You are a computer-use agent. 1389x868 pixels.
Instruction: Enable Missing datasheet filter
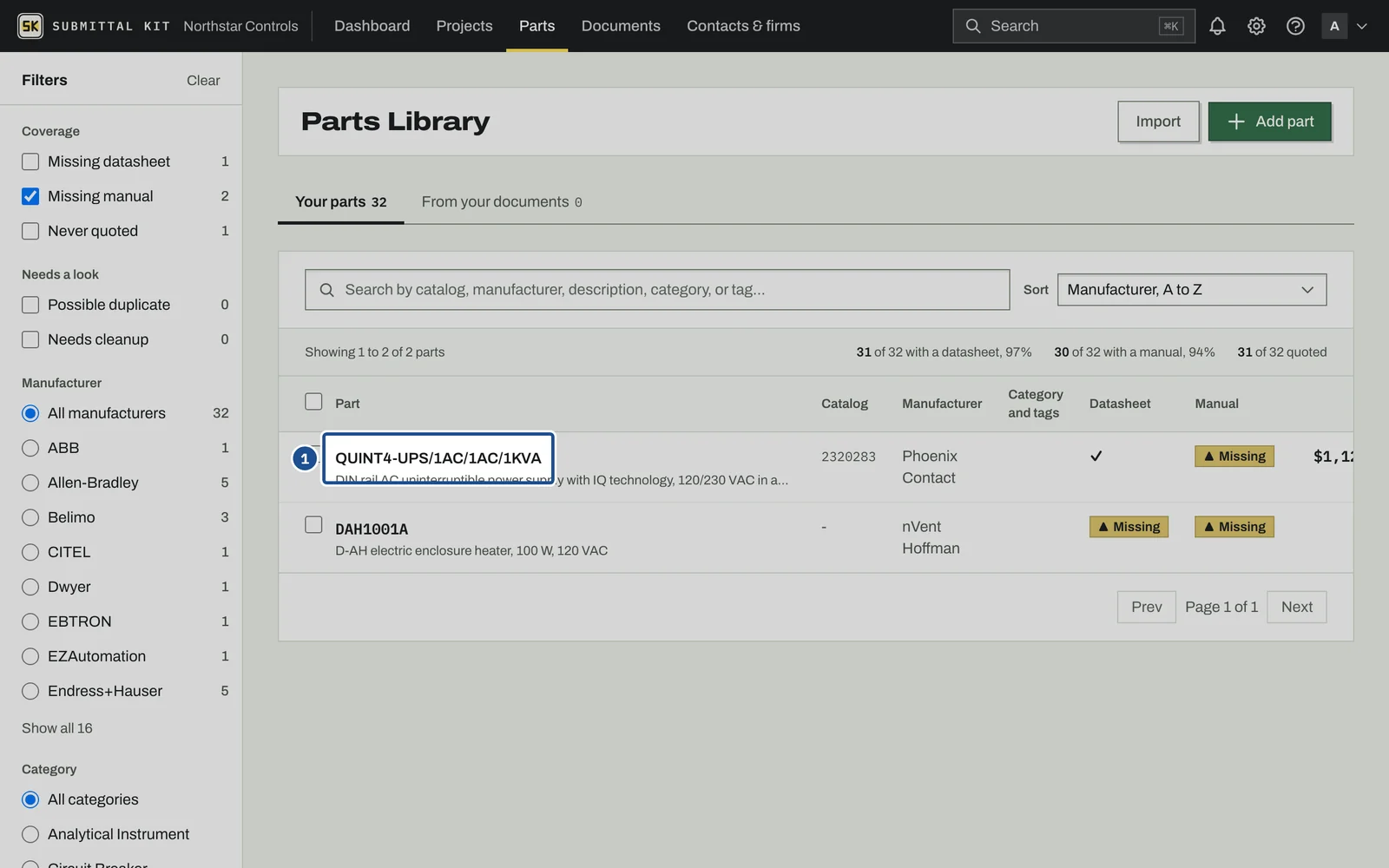click(30, 161)
